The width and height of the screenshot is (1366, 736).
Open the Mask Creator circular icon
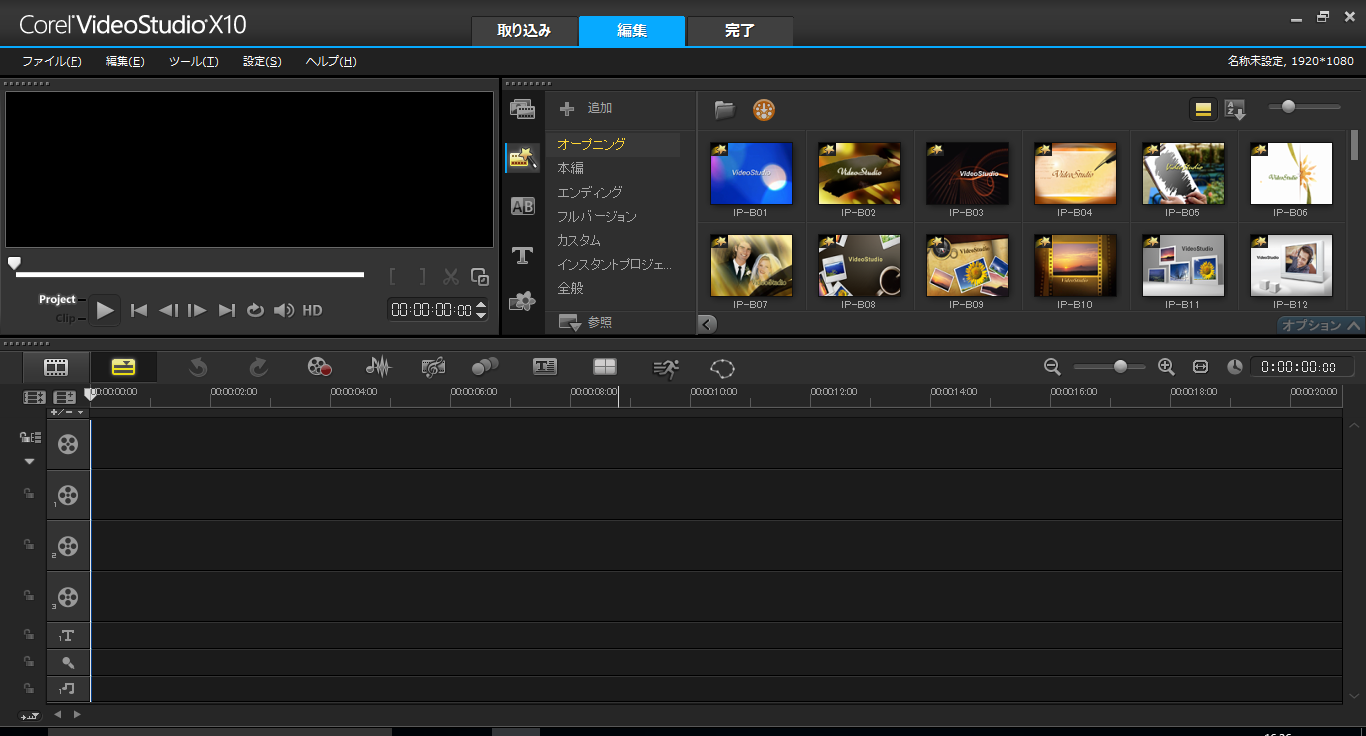tap(722, 367)
